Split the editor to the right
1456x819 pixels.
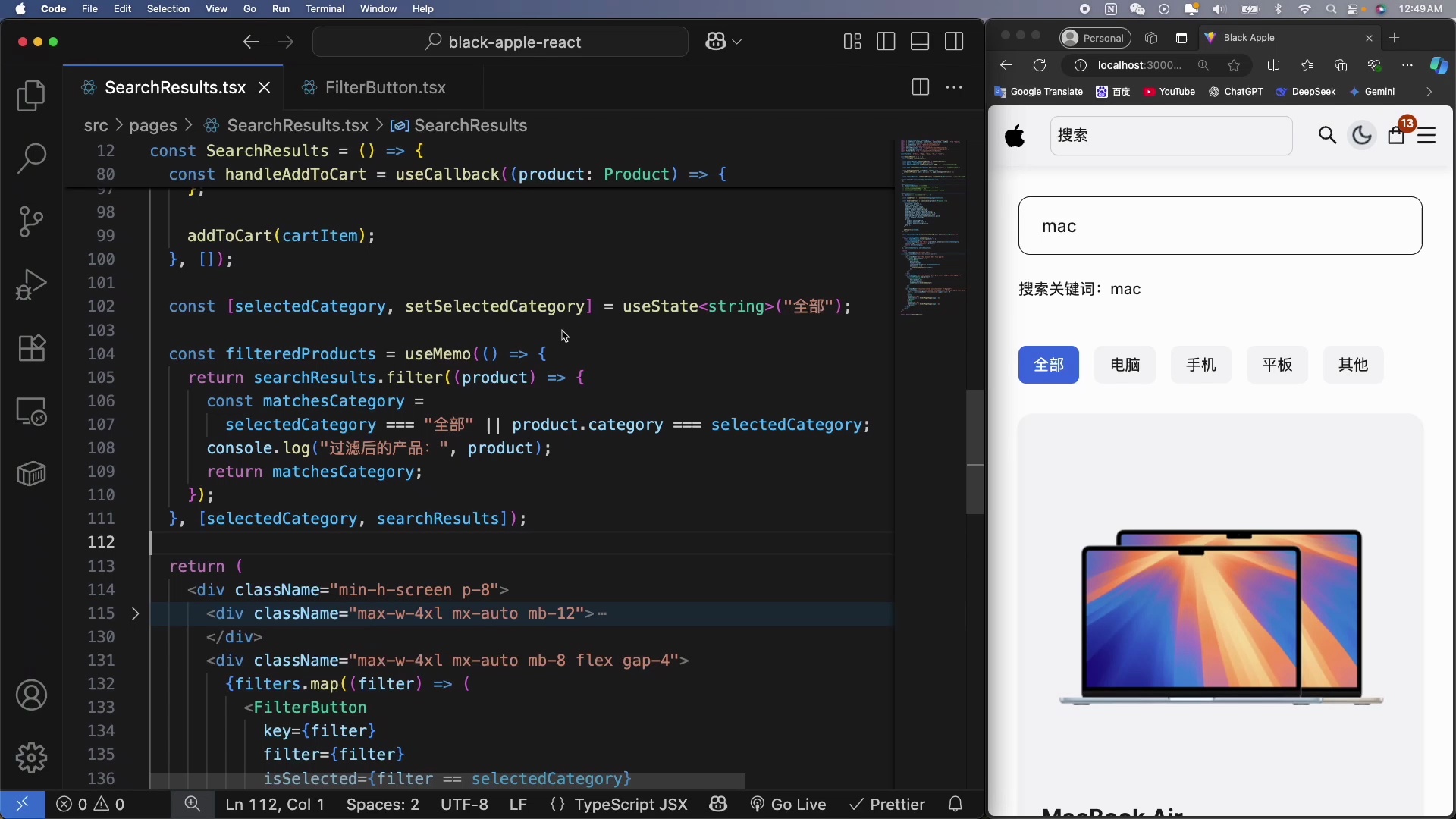point(920,87)
